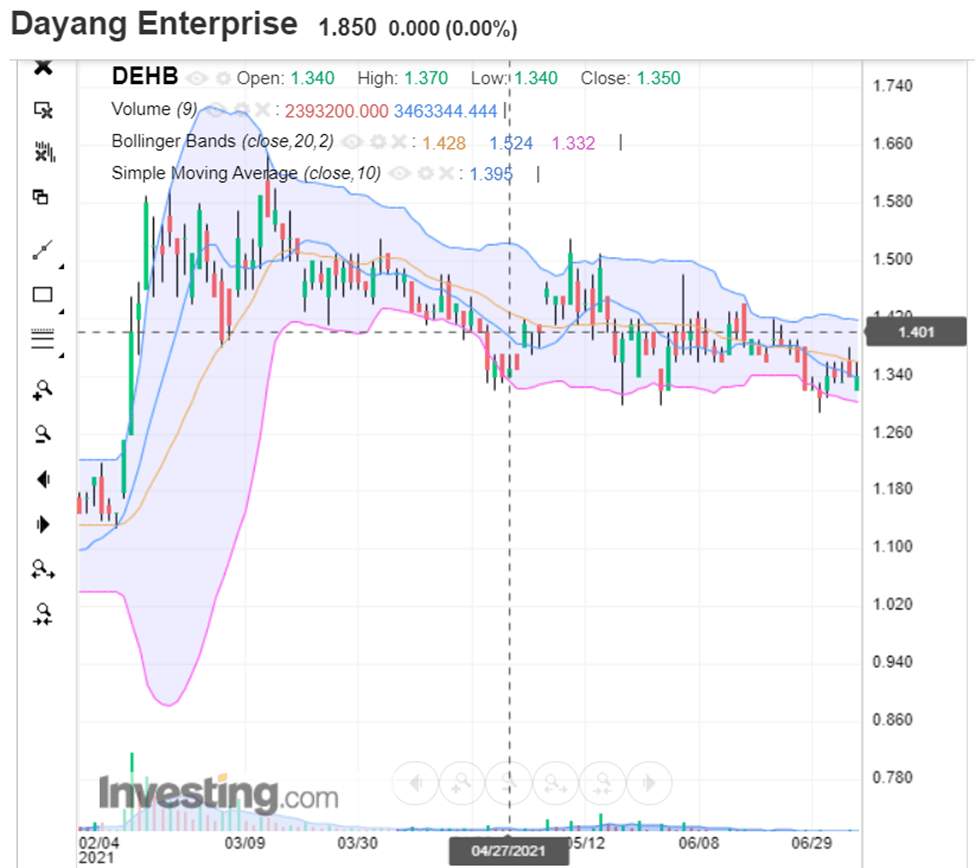Open Bollinger Bands settings gear
The image size is (975, 868).
click(377, 142)
